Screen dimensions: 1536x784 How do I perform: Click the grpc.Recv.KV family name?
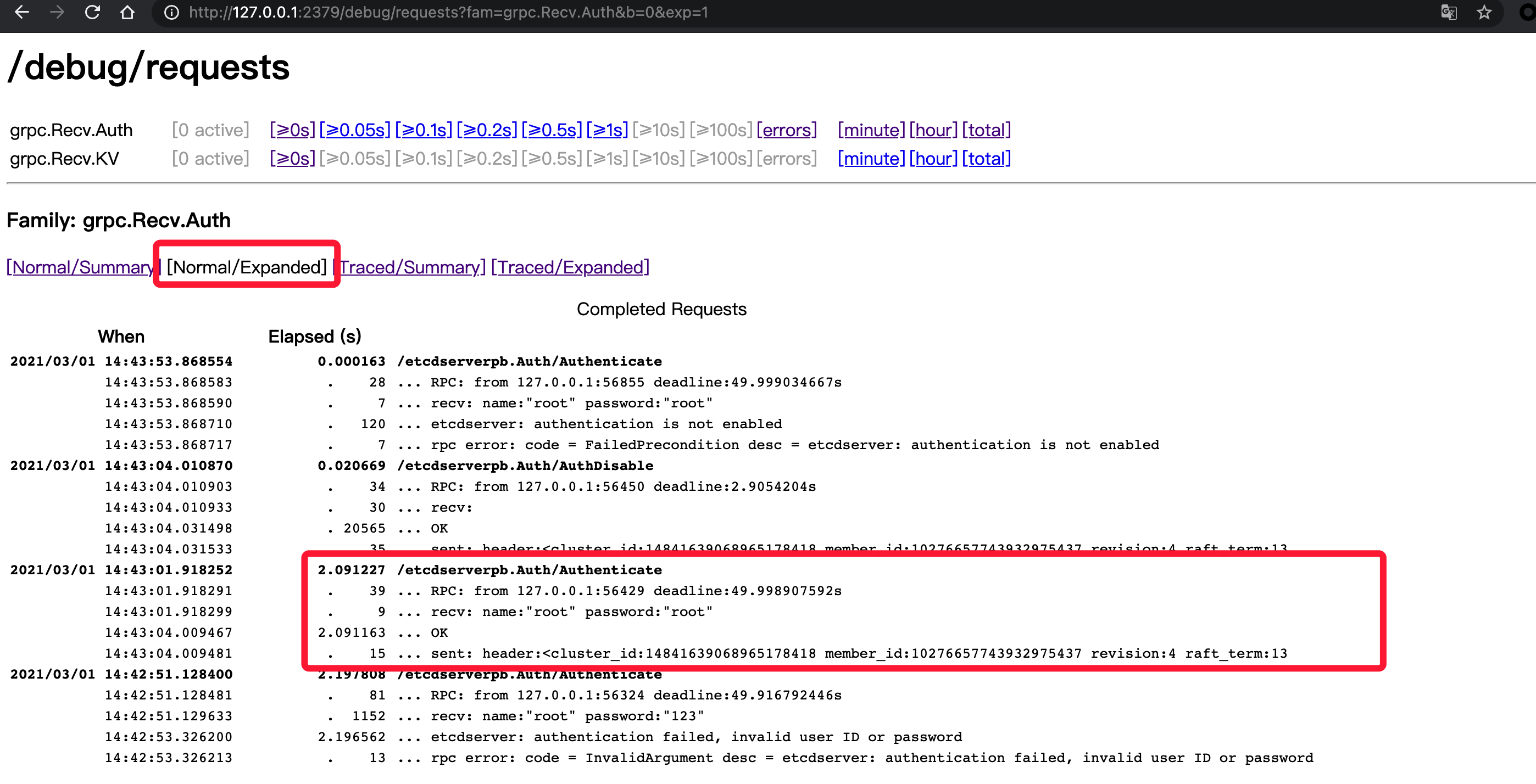pyautogui.click(x=64, y=159)
